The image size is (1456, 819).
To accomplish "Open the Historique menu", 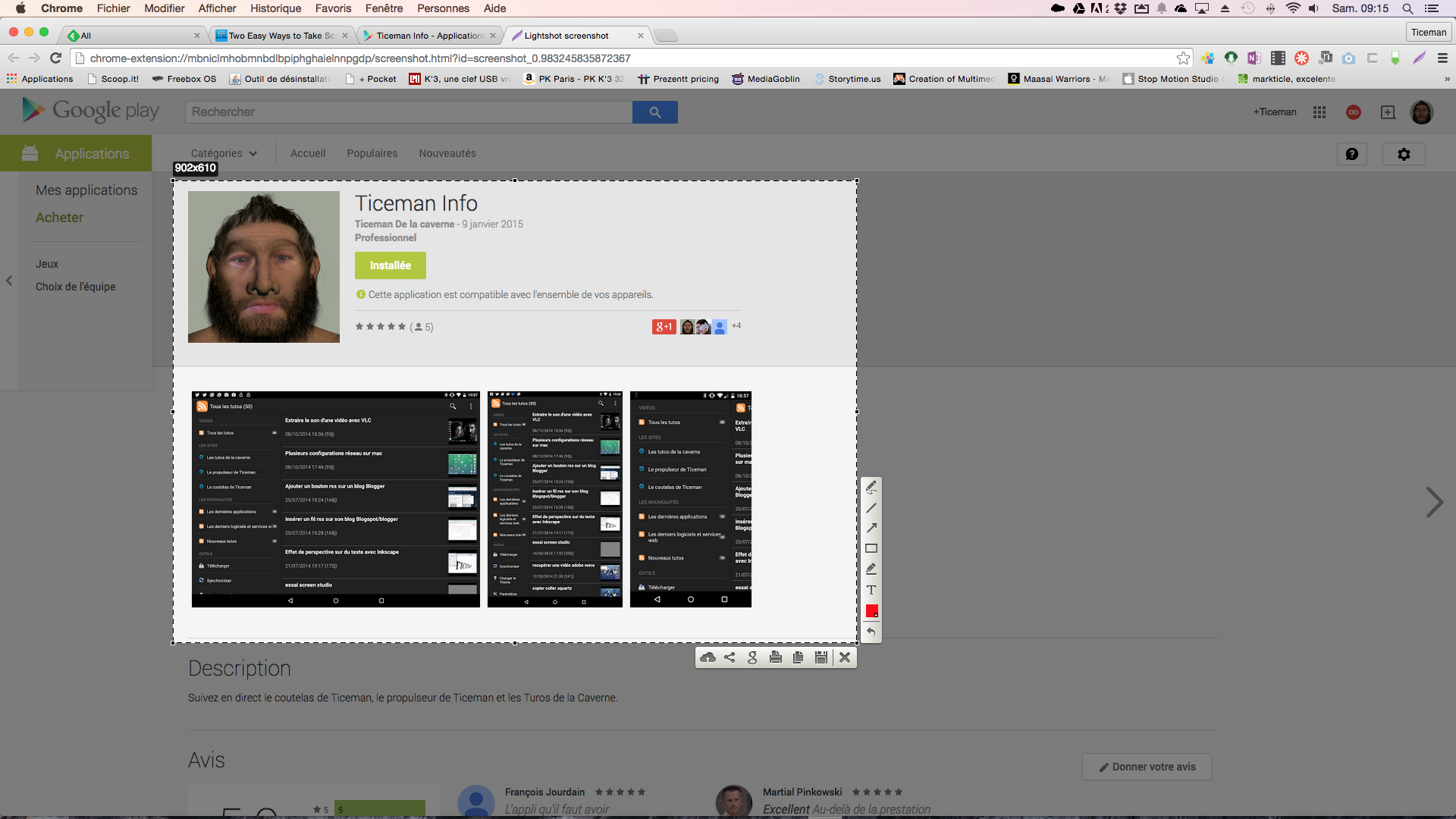I will pyautogui.click(x=276, y=8).
